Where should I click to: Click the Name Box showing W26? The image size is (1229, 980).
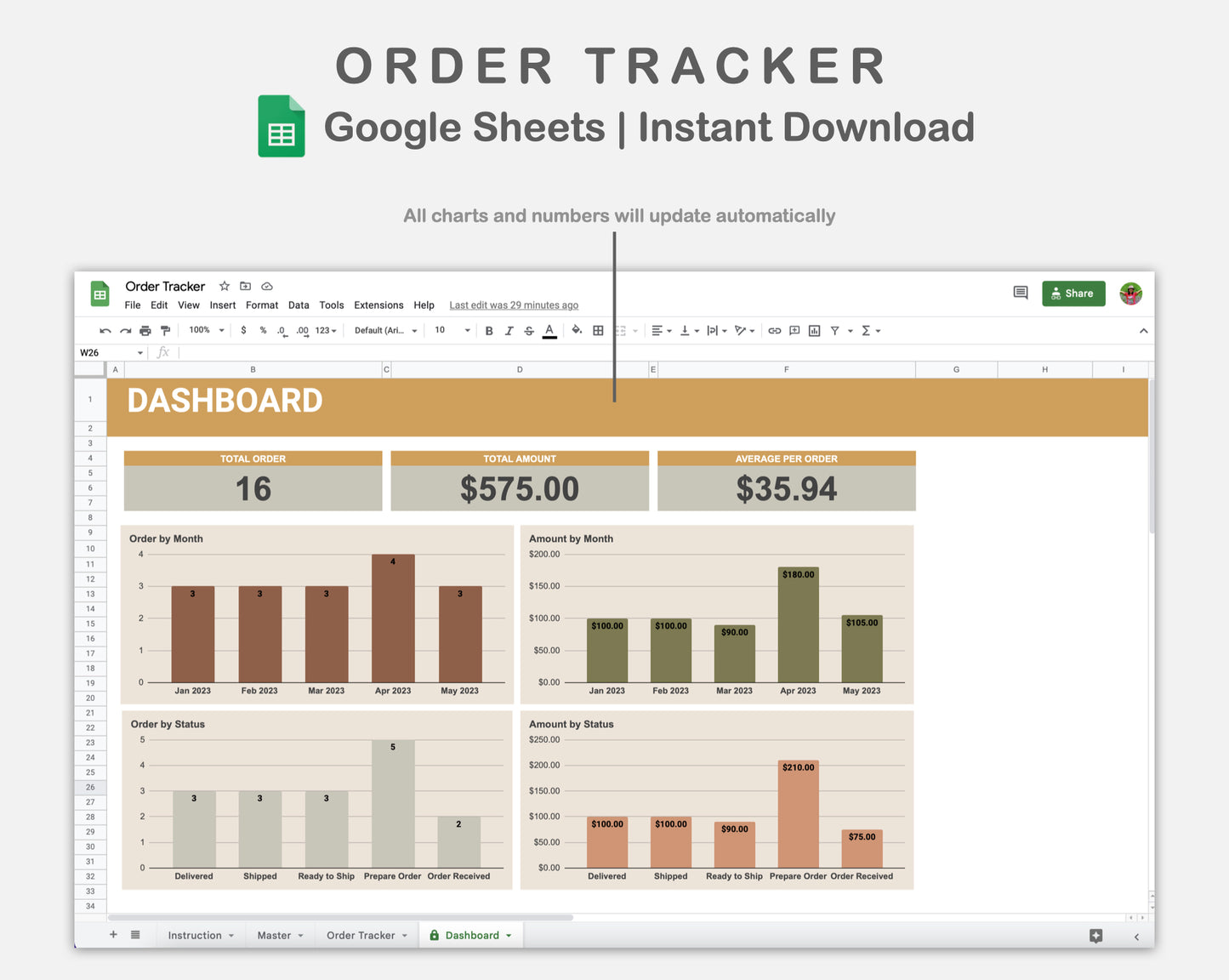pos(102,352)
